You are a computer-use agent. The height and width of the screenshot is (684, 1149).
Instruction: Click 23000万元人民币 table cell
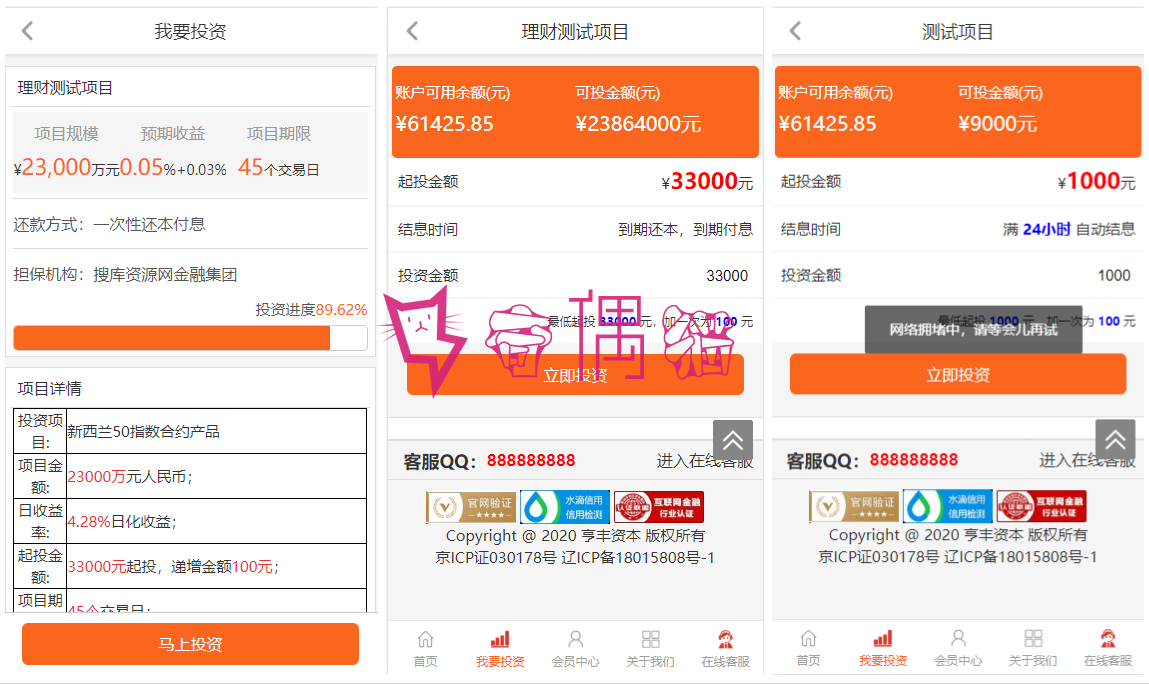tap(216, 477)
